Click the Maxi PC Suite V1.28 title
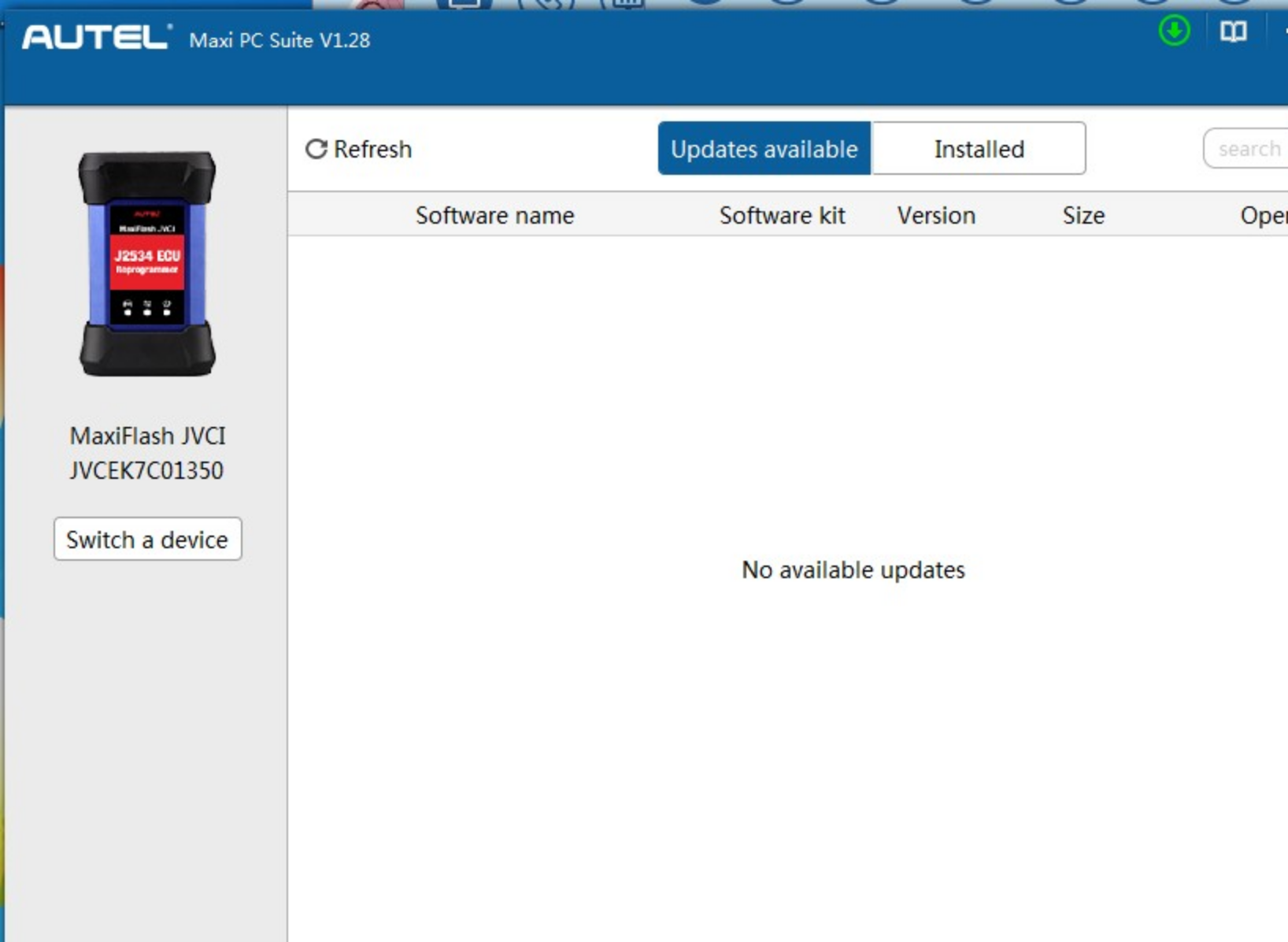This screenshot has width=1288, height=942. tap(279, 40)
